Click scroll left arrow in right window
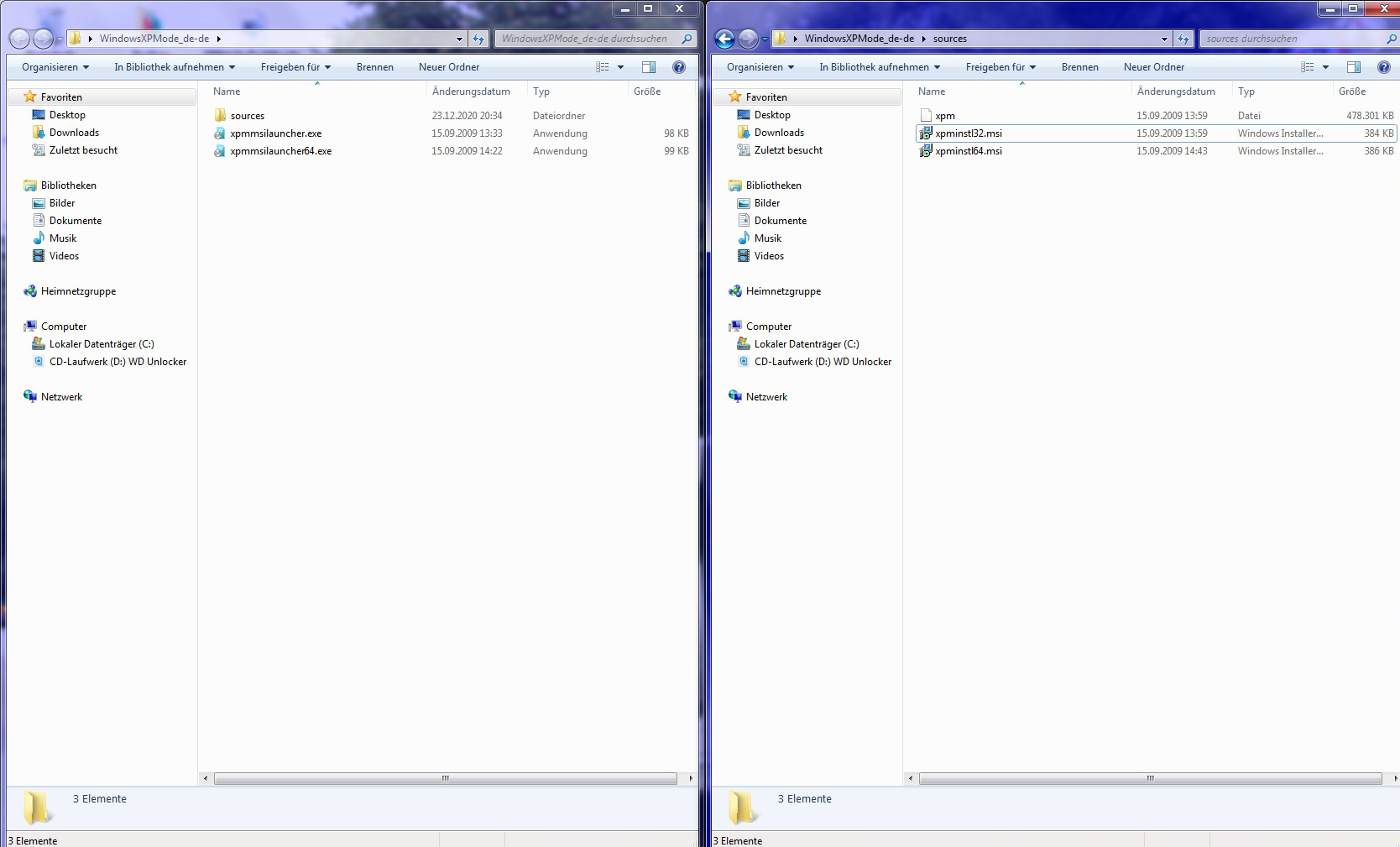Screen dimensions: 1400x847 tap(911, 778)
